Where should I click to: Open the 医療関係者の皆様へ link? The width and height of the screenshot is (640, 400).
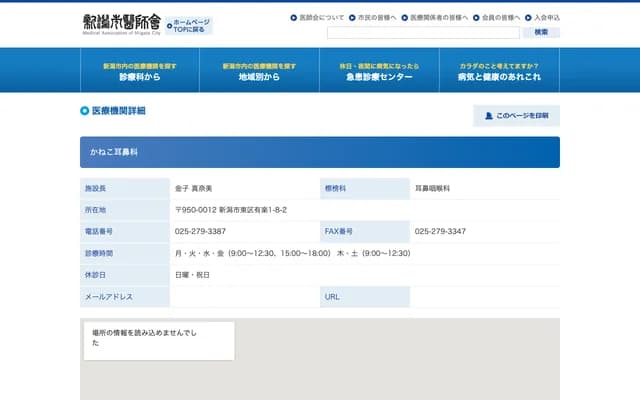click(x=439, y=18)
